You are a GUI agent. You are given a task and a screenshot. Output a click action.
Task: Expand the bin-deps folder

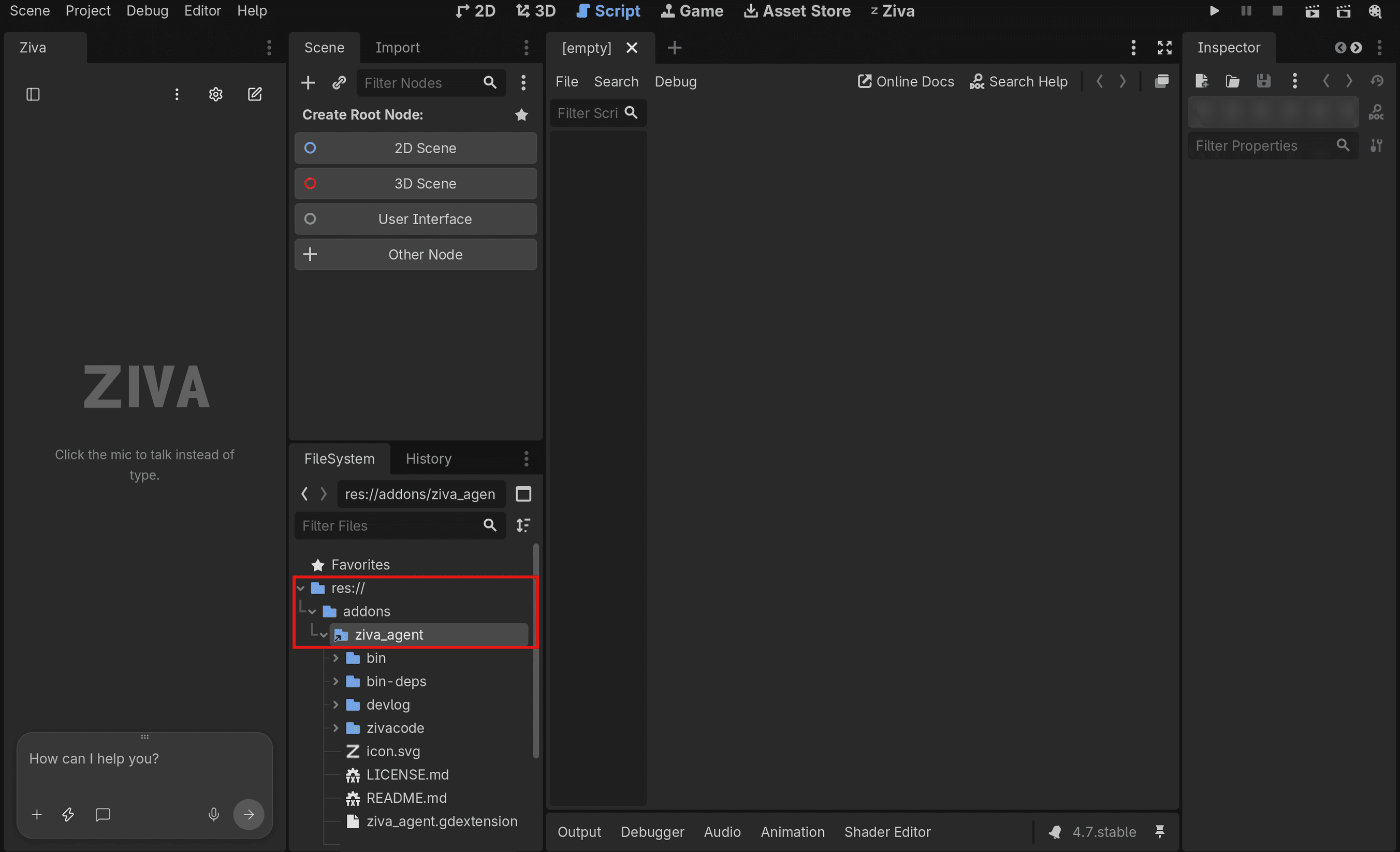336,682
